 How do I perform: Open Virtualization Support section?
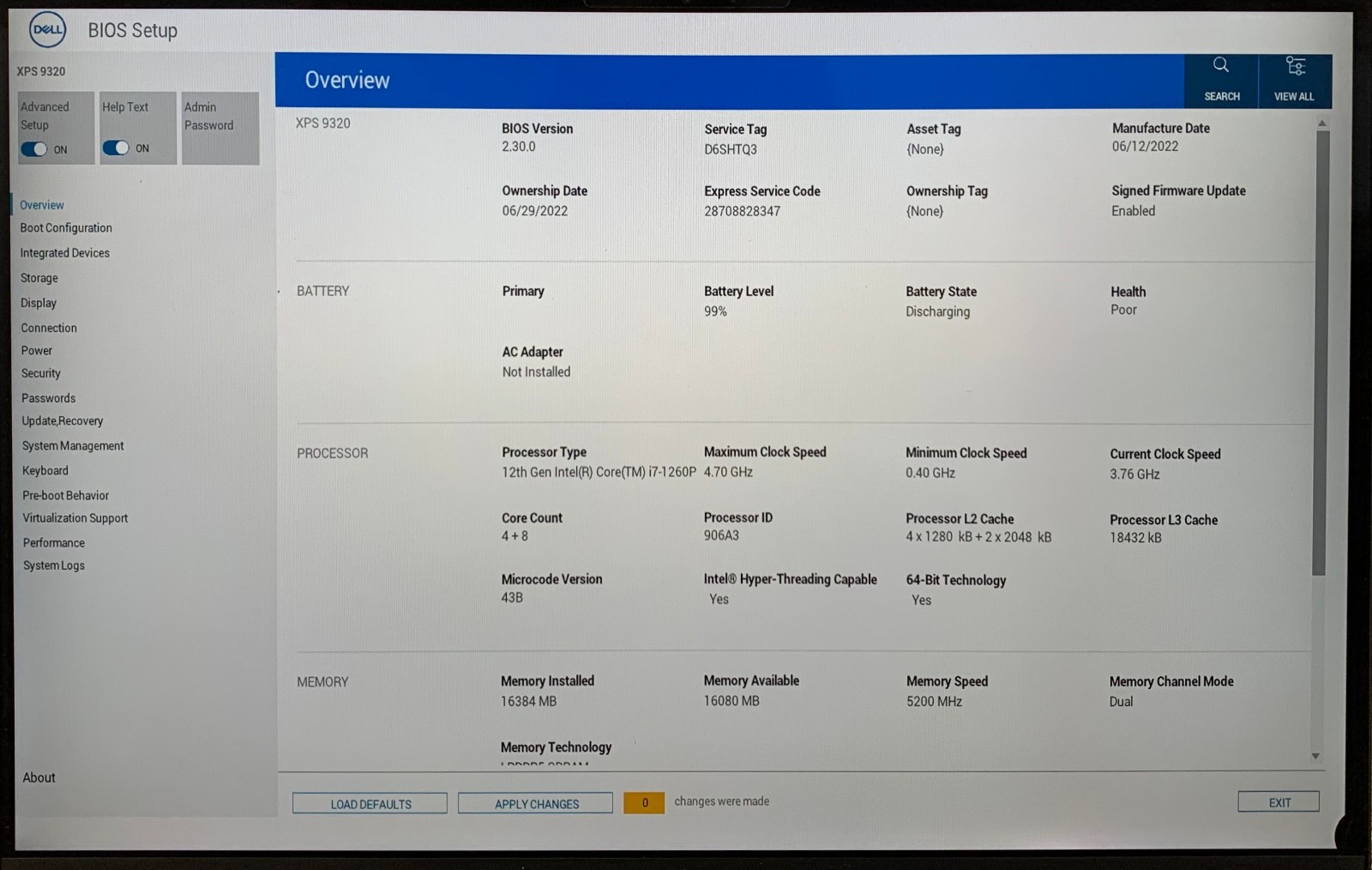(75, 518)
